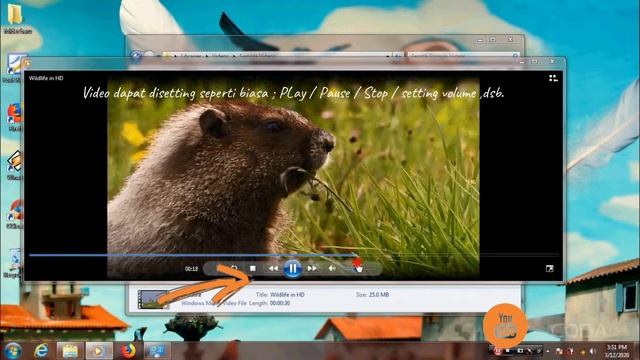
Task: Click the Action Center flag icon
Action: [559, 351]
